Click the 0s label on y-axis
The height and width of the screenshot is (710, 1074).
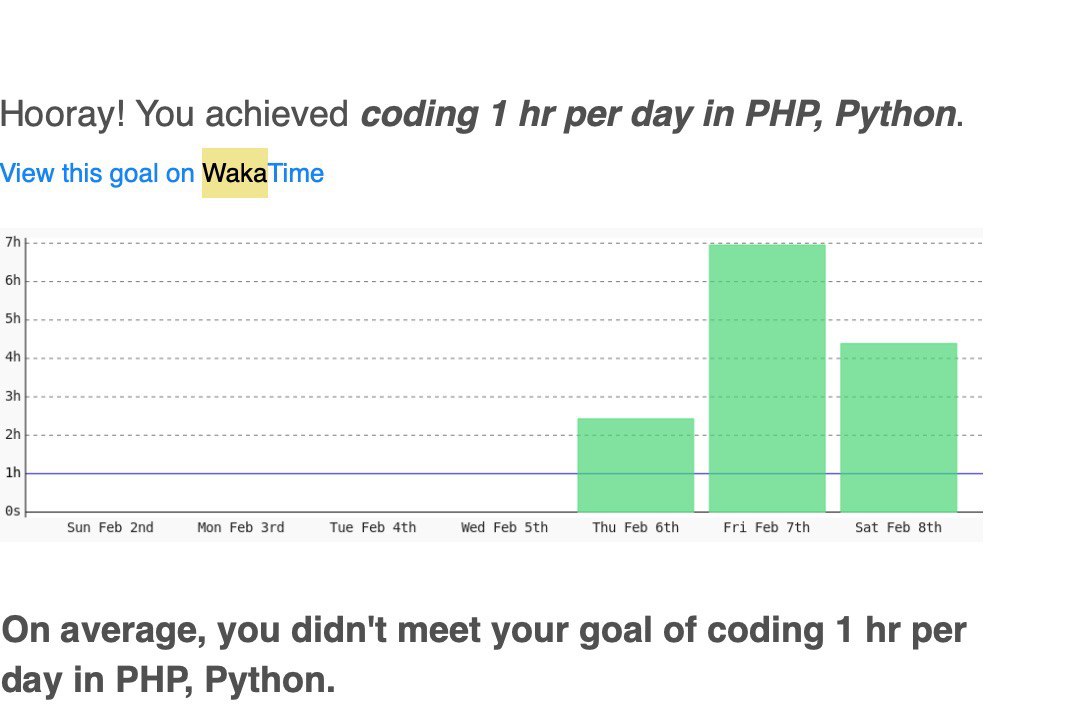(x=12, y=511)
